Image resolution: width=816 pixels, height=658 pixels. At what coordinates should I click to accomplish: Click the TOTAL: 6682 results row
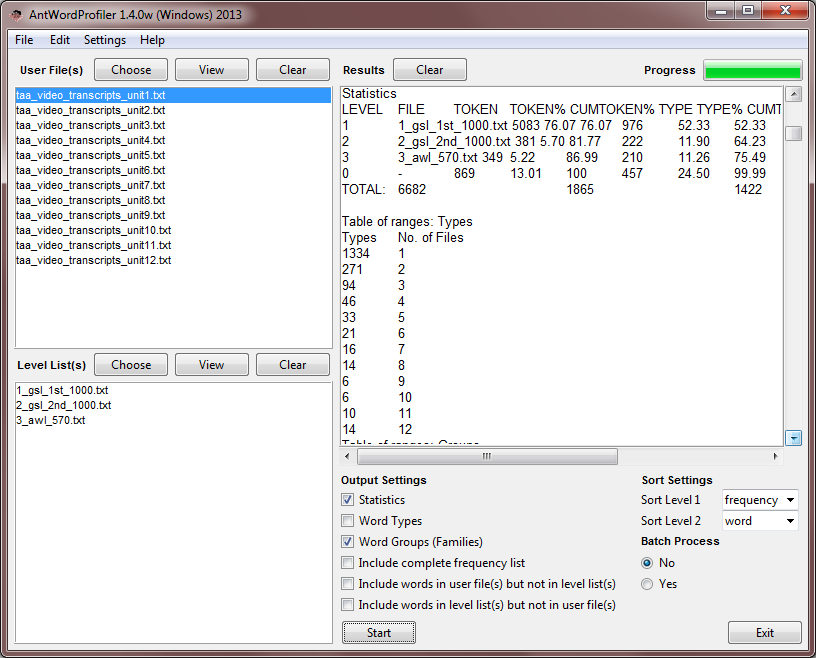(x=562, y=189)
